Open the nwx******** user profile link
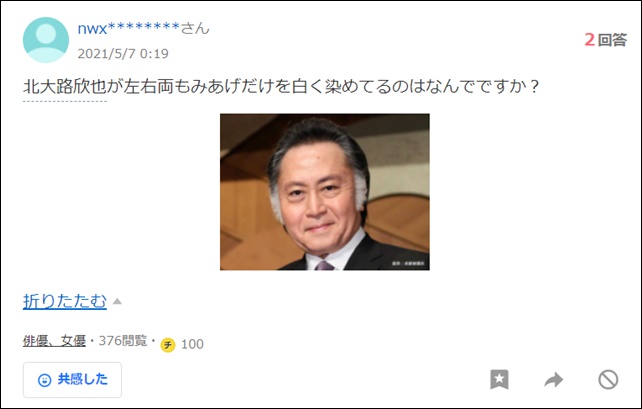 (129, 28)
